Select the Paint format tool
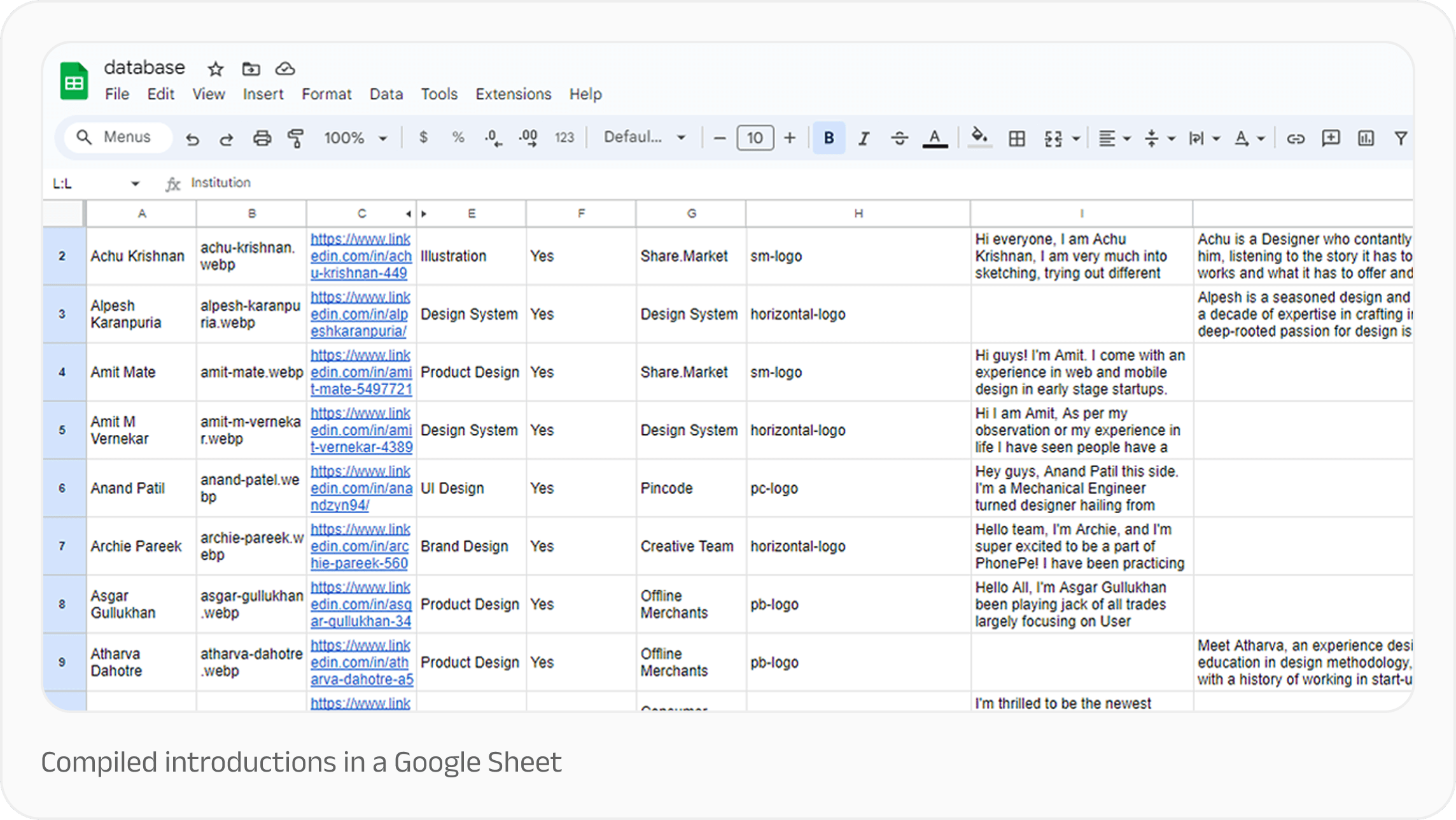The height and width of the screenshot is (820, 1456). coord(295,137)
